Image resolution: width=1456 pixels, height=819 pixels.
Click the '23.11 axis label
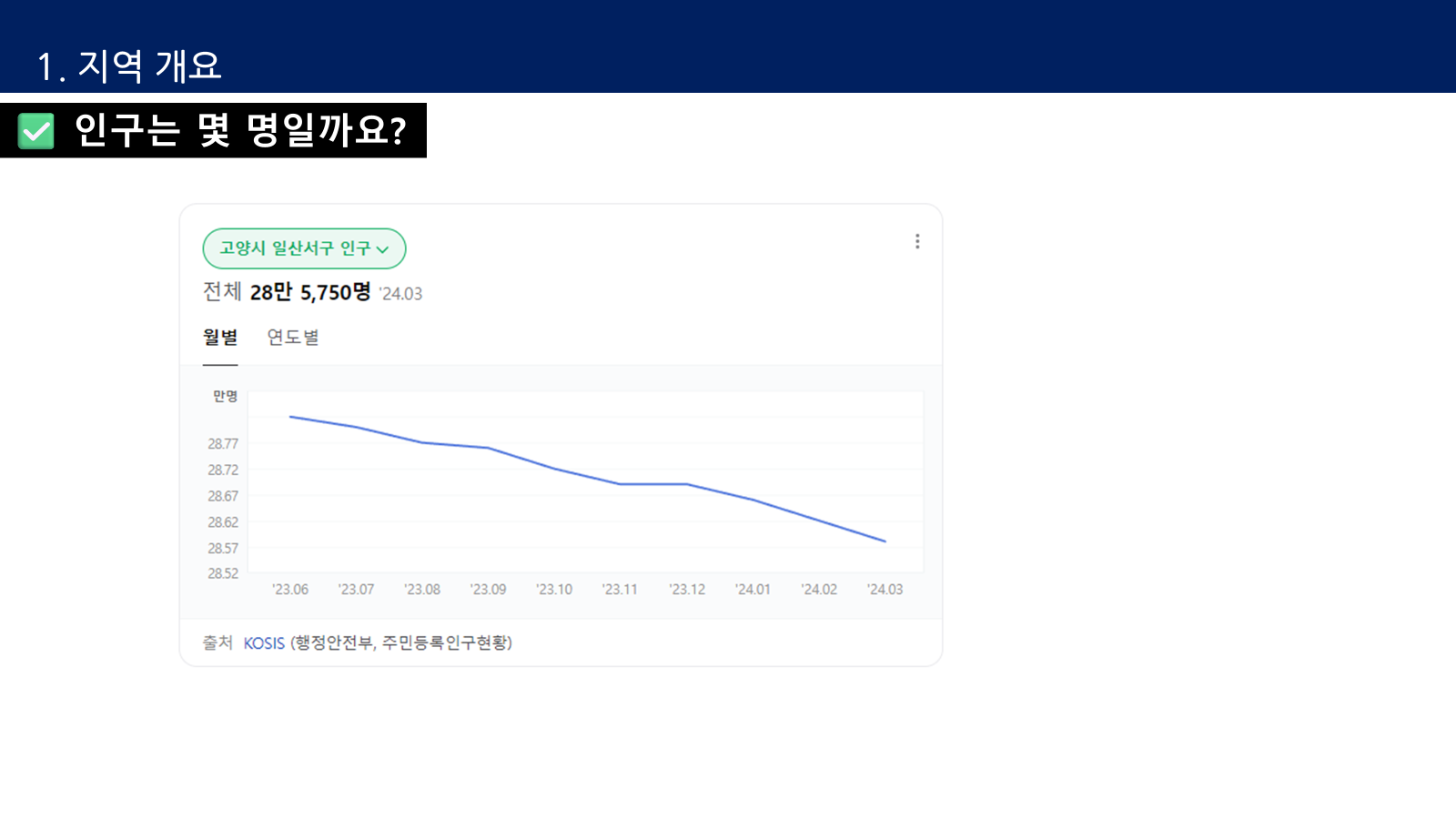[620, 590]
